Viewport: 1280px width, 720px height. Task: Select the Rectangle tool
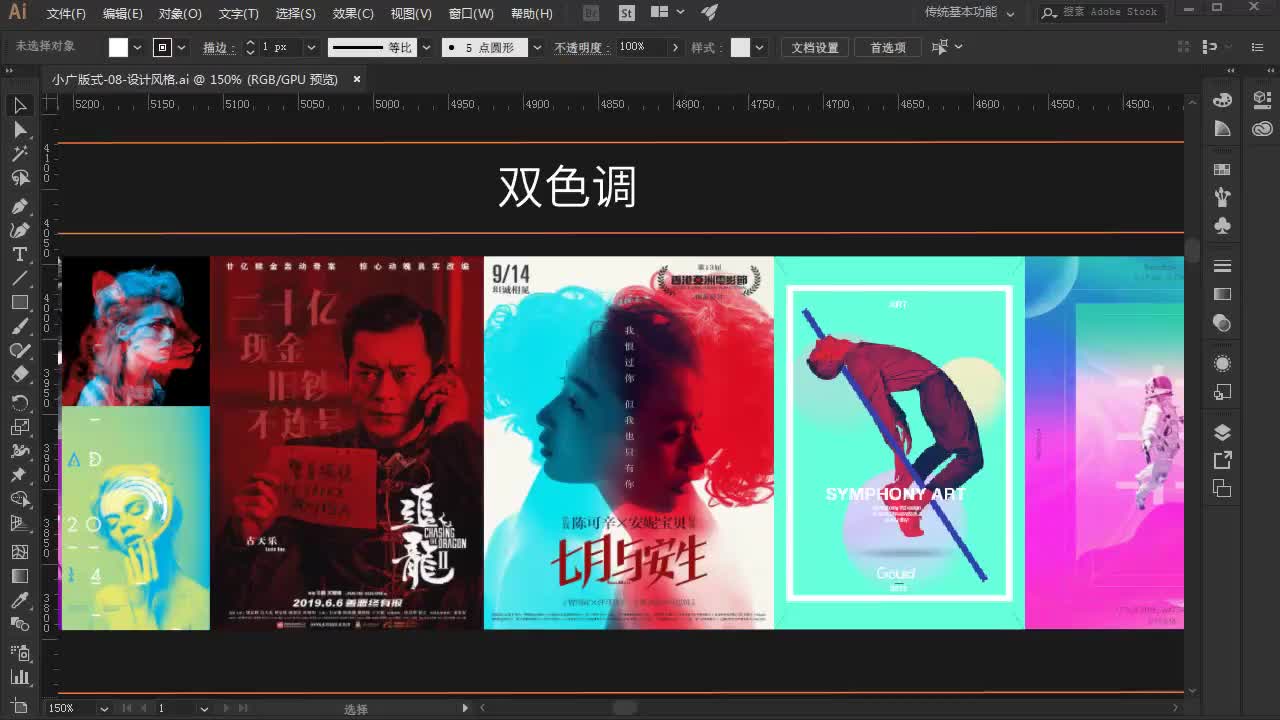[20, 302]
